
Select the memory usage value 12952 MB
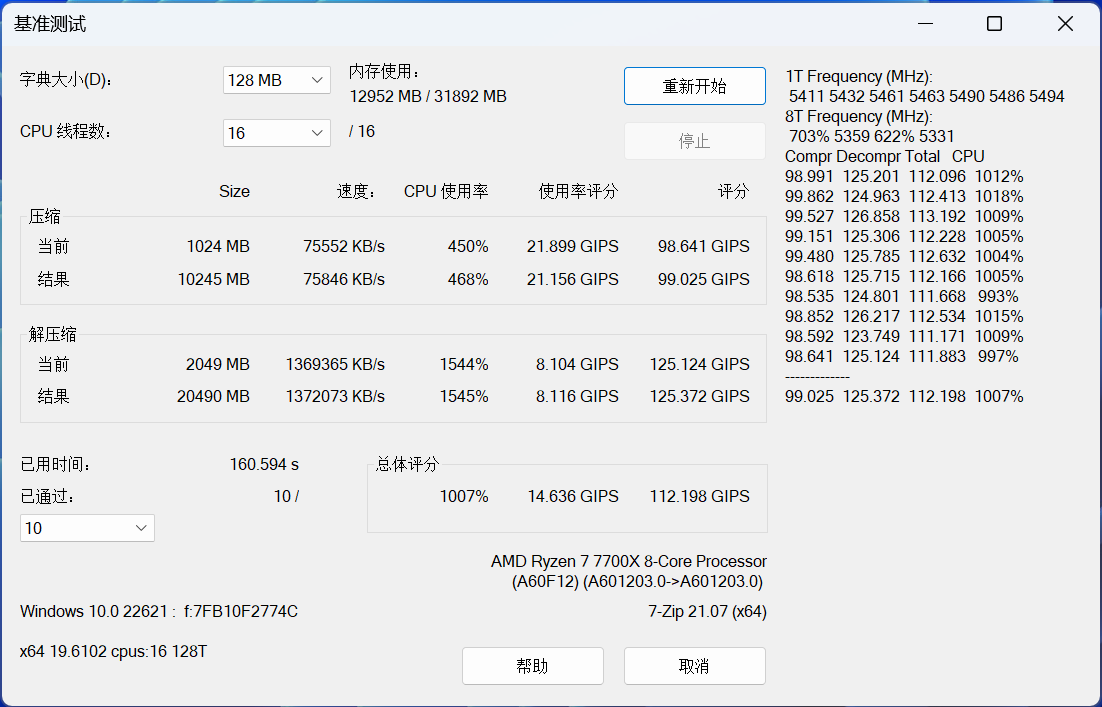pyautogui.click(x=386, y=97)
